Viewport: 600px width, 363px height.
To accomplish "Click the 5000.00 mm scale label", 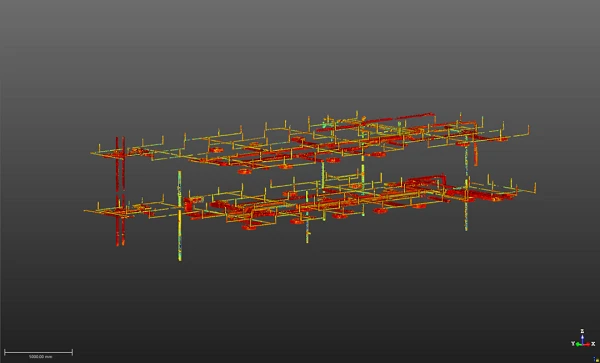I will point(41,357).
